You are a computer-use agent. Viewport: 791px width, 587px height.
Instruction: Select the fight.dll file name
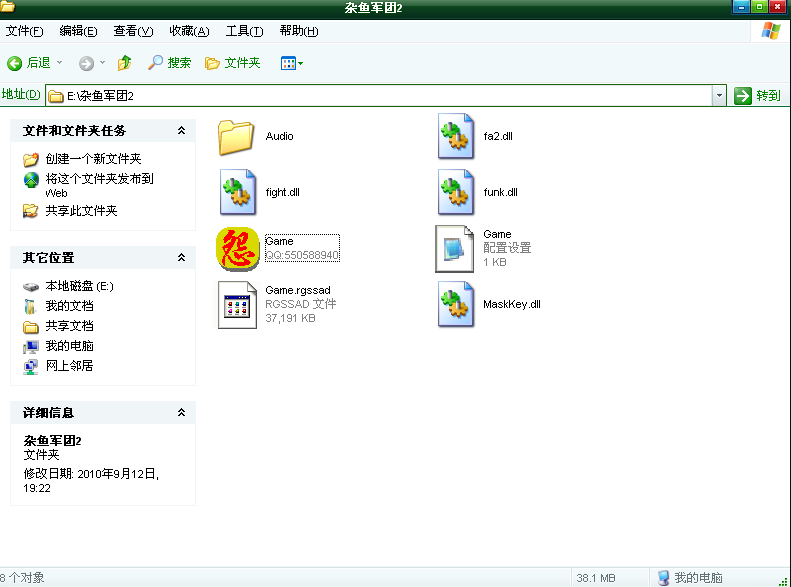pos(282,192)
